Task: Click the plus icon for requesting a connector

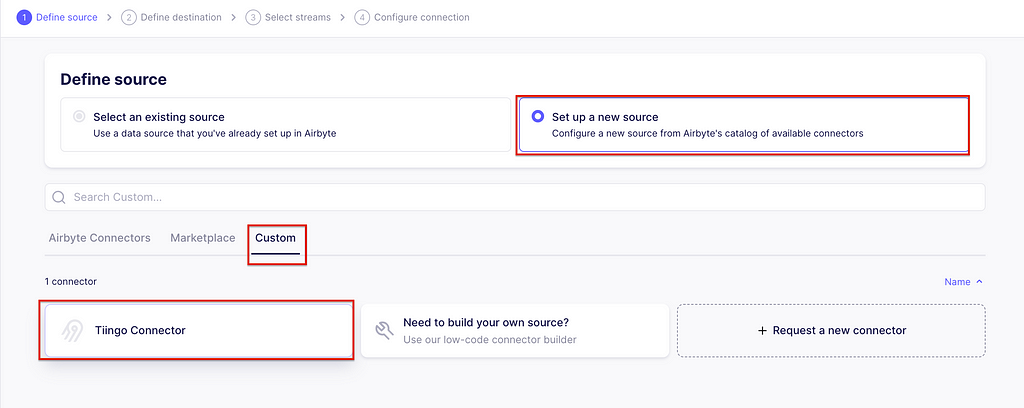Action: [761, 330]
